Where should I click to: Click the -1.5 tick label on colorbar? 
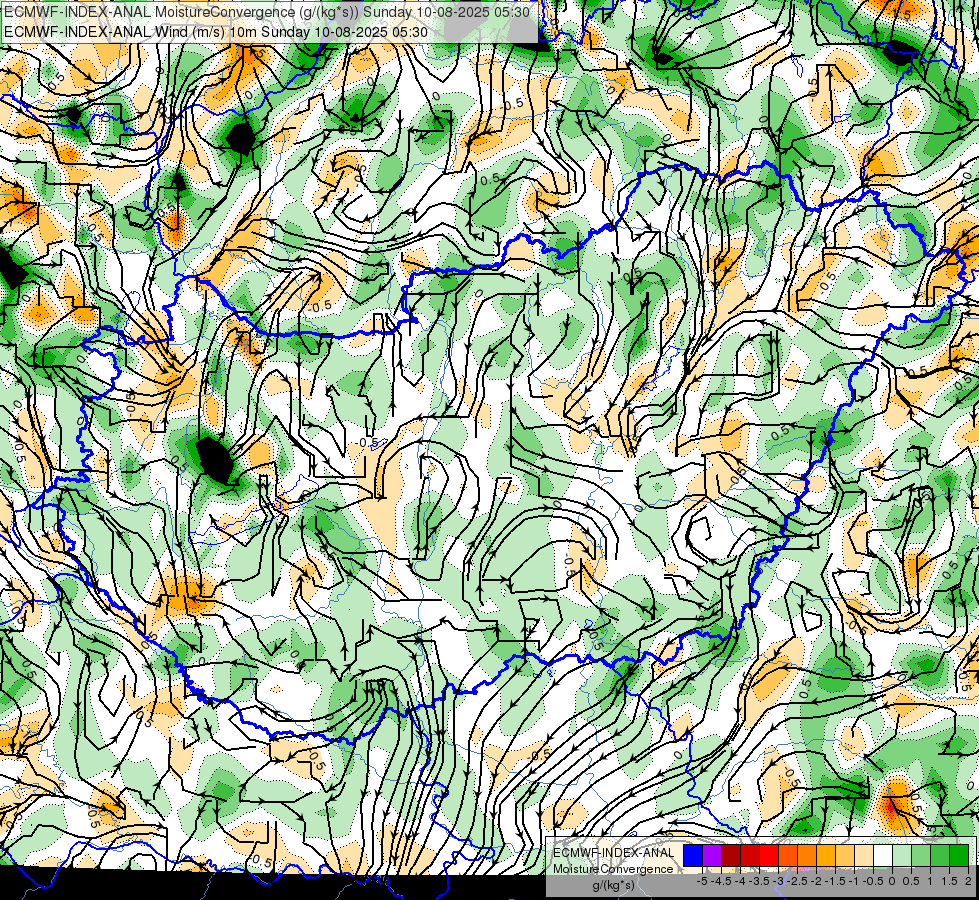click(x=835, y=881)
